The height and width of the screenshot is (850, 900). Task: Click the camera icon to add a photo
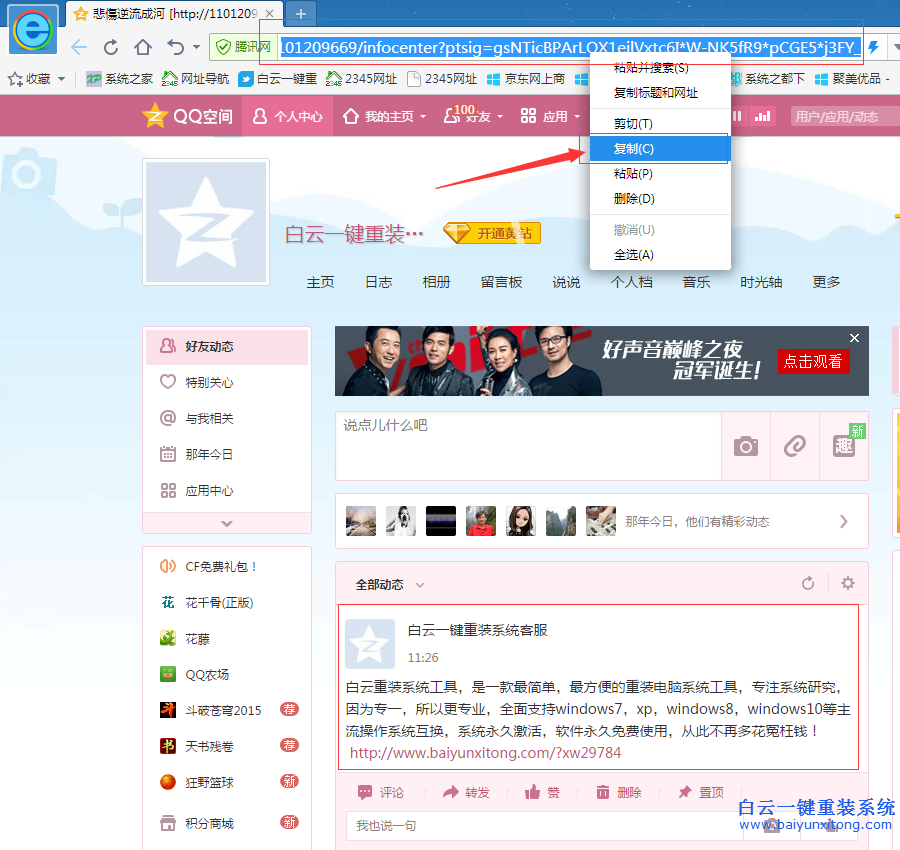pyautogui.click(x=745, y=446)
